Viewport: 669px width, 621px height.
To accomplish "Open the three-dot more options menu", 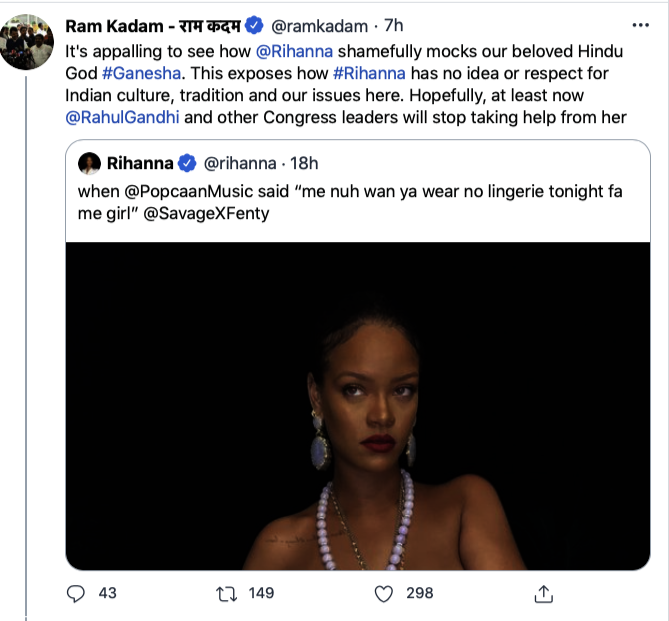I will 639,24.
